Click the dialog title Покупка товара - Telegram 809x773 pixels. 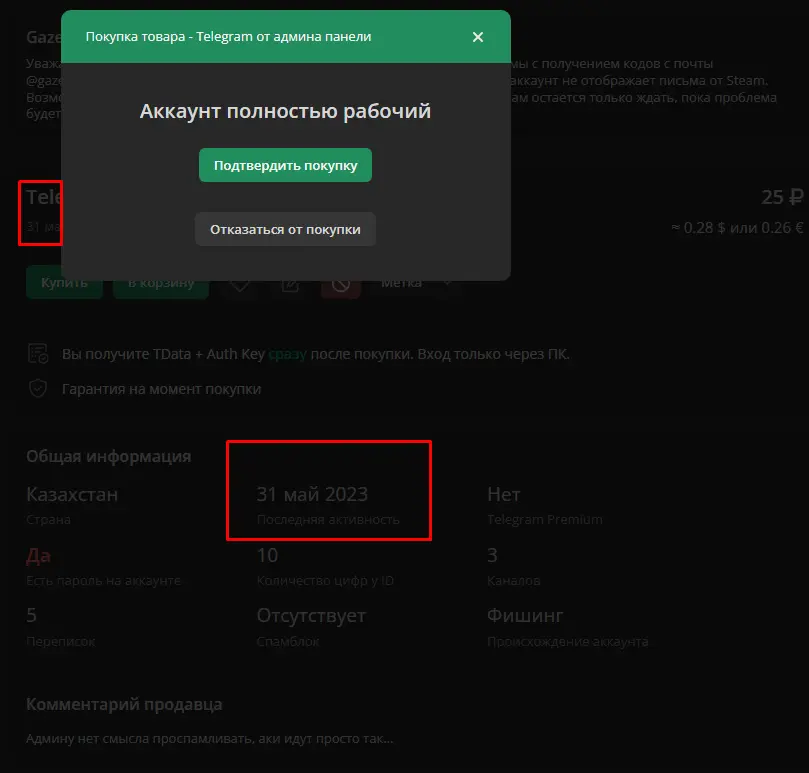coord(229,37)
